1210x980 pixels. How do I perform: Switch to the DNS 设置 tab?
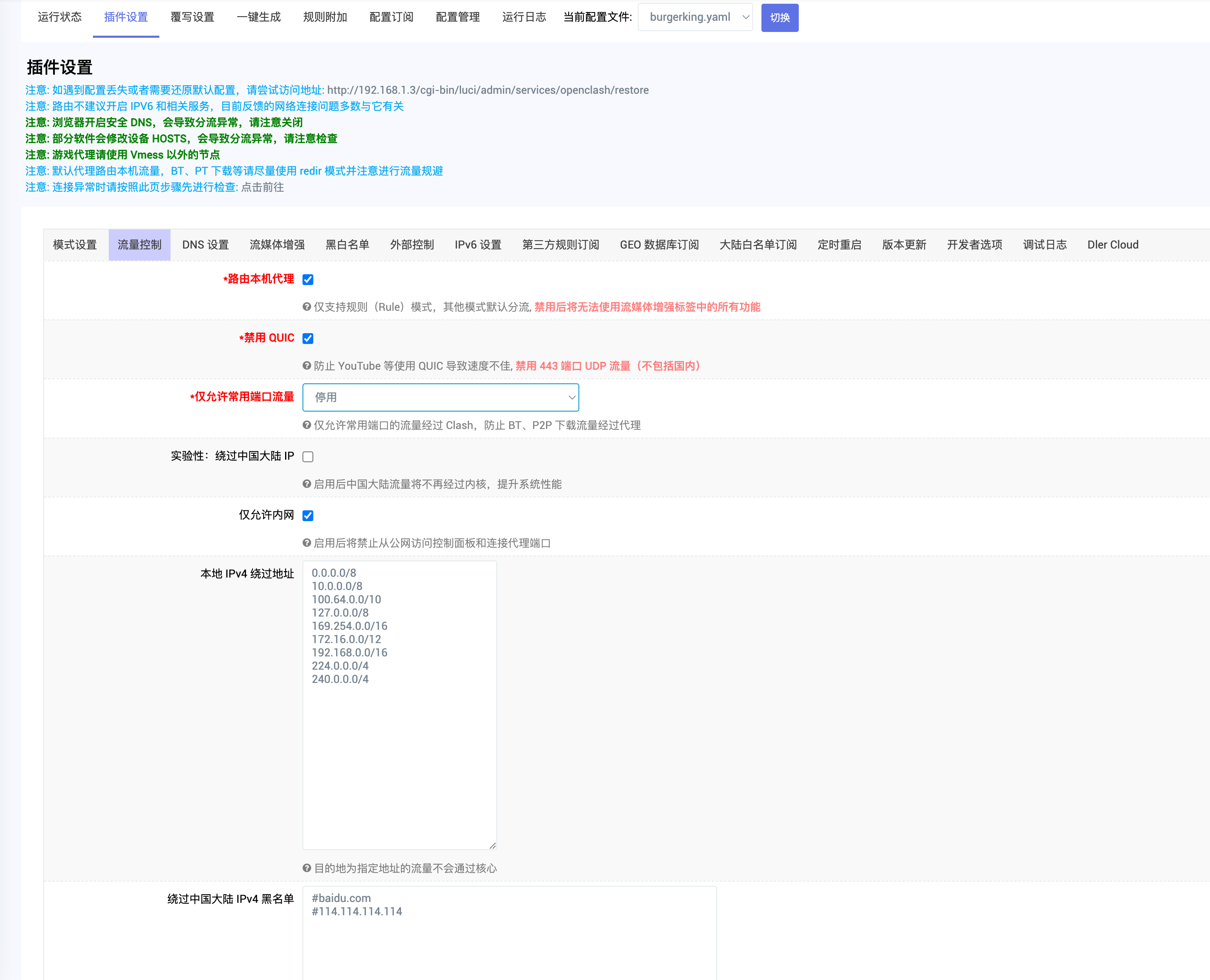[205, 244]
